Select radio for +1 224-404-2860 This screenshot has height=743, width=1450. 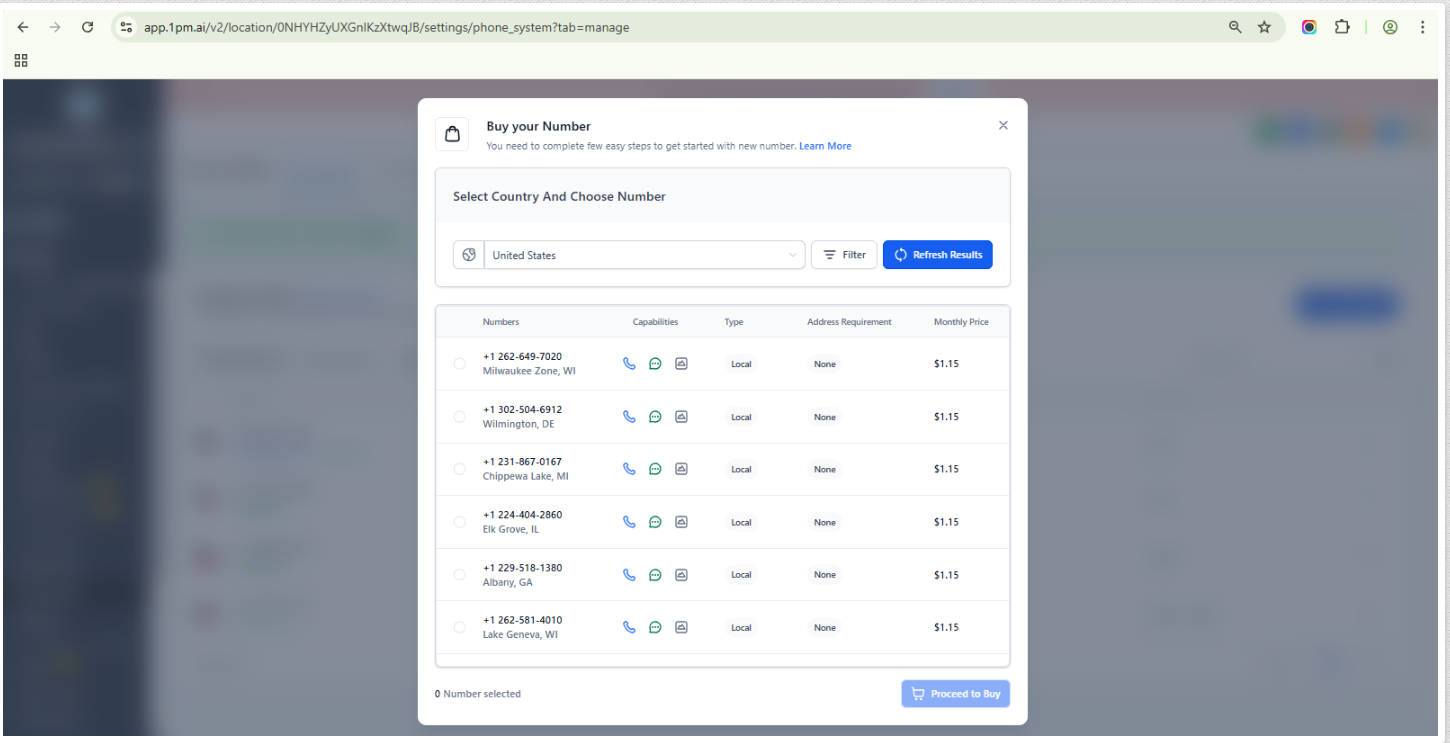pyautogui.click(x=460, y=522)
